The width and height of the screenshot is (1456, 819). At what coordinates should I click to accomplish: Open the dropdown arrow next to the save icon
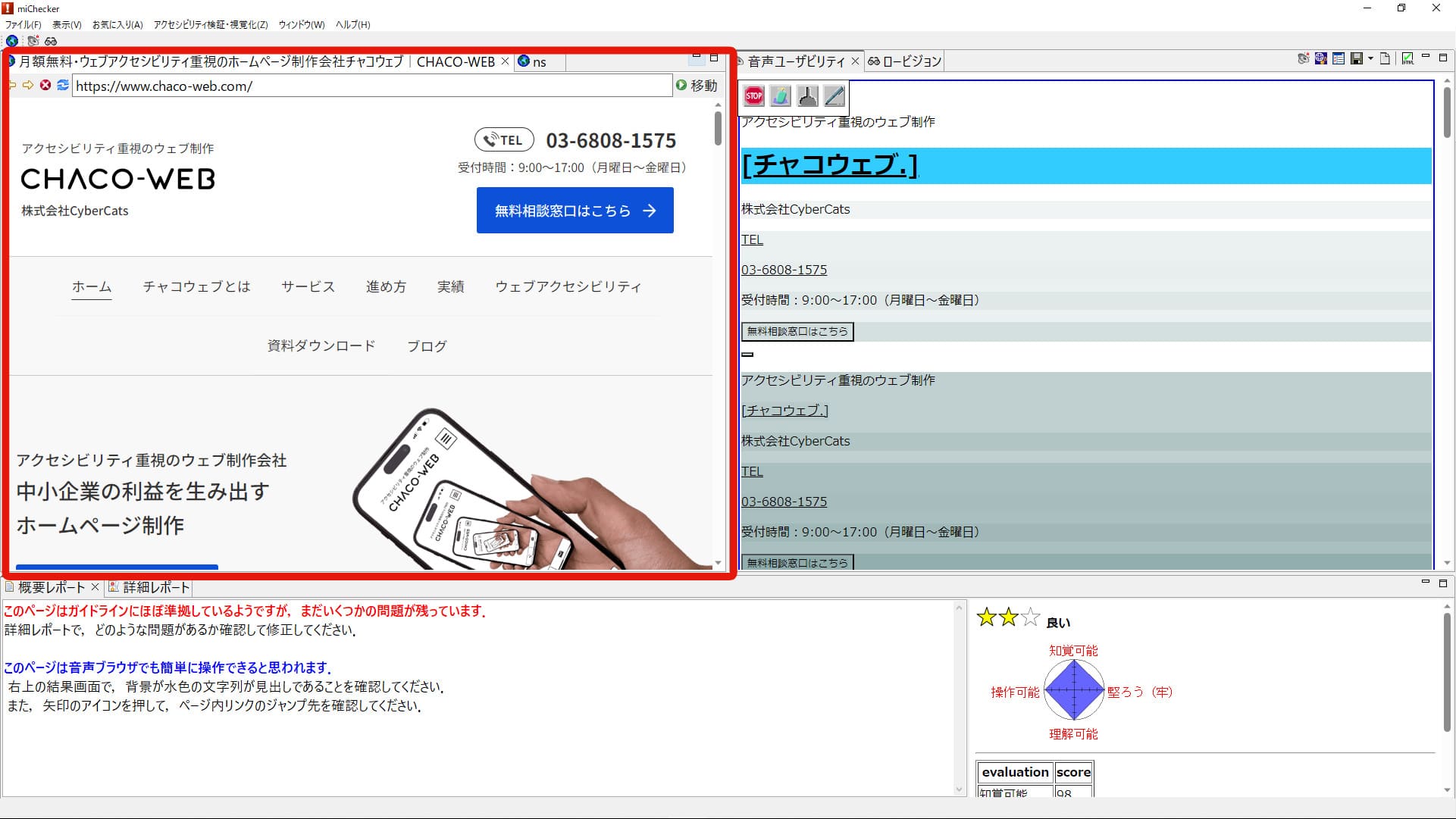pos(1370,58)
